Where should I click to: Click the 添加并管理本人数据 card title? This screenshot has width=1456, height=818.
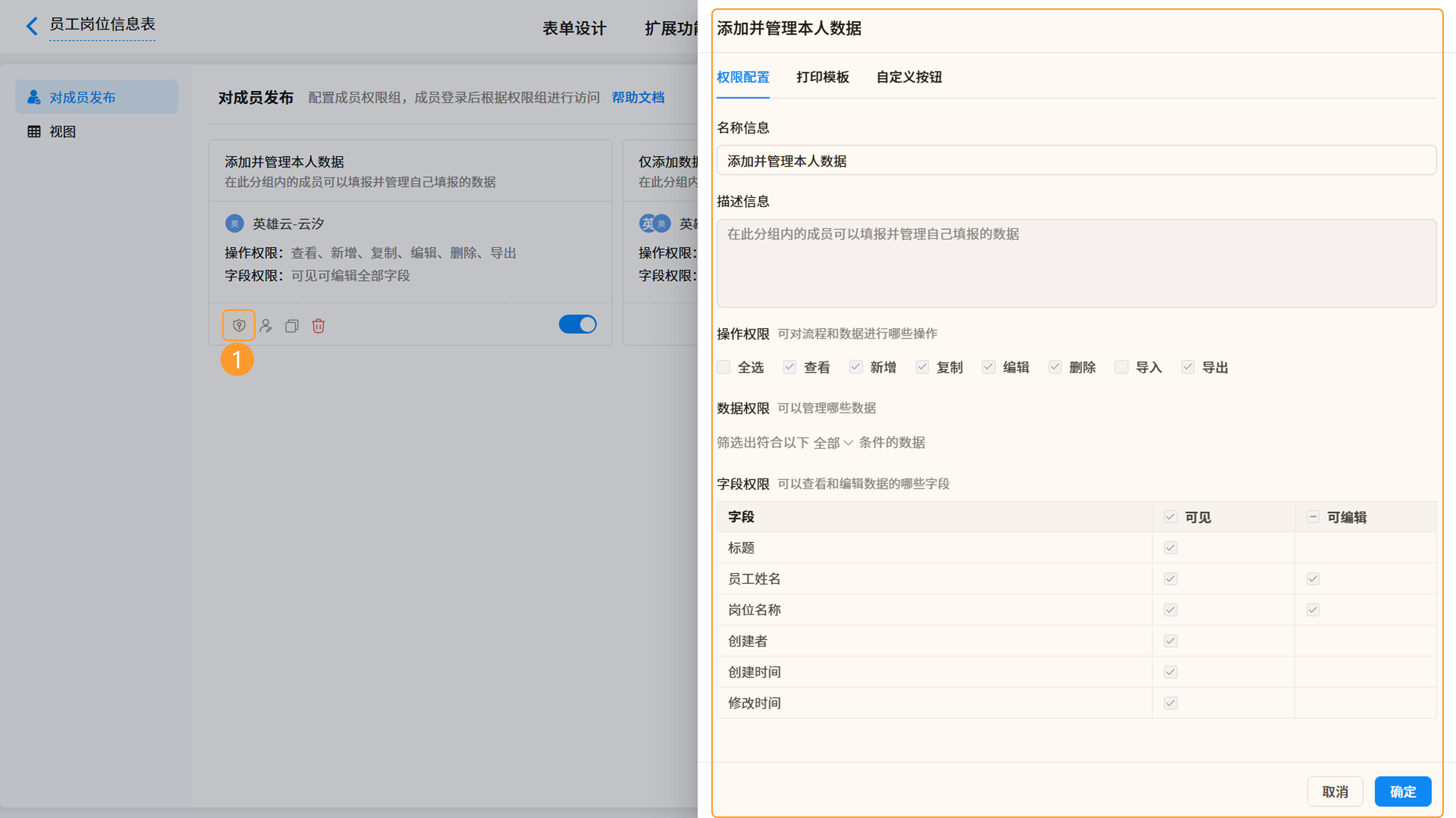coord(284,162)
